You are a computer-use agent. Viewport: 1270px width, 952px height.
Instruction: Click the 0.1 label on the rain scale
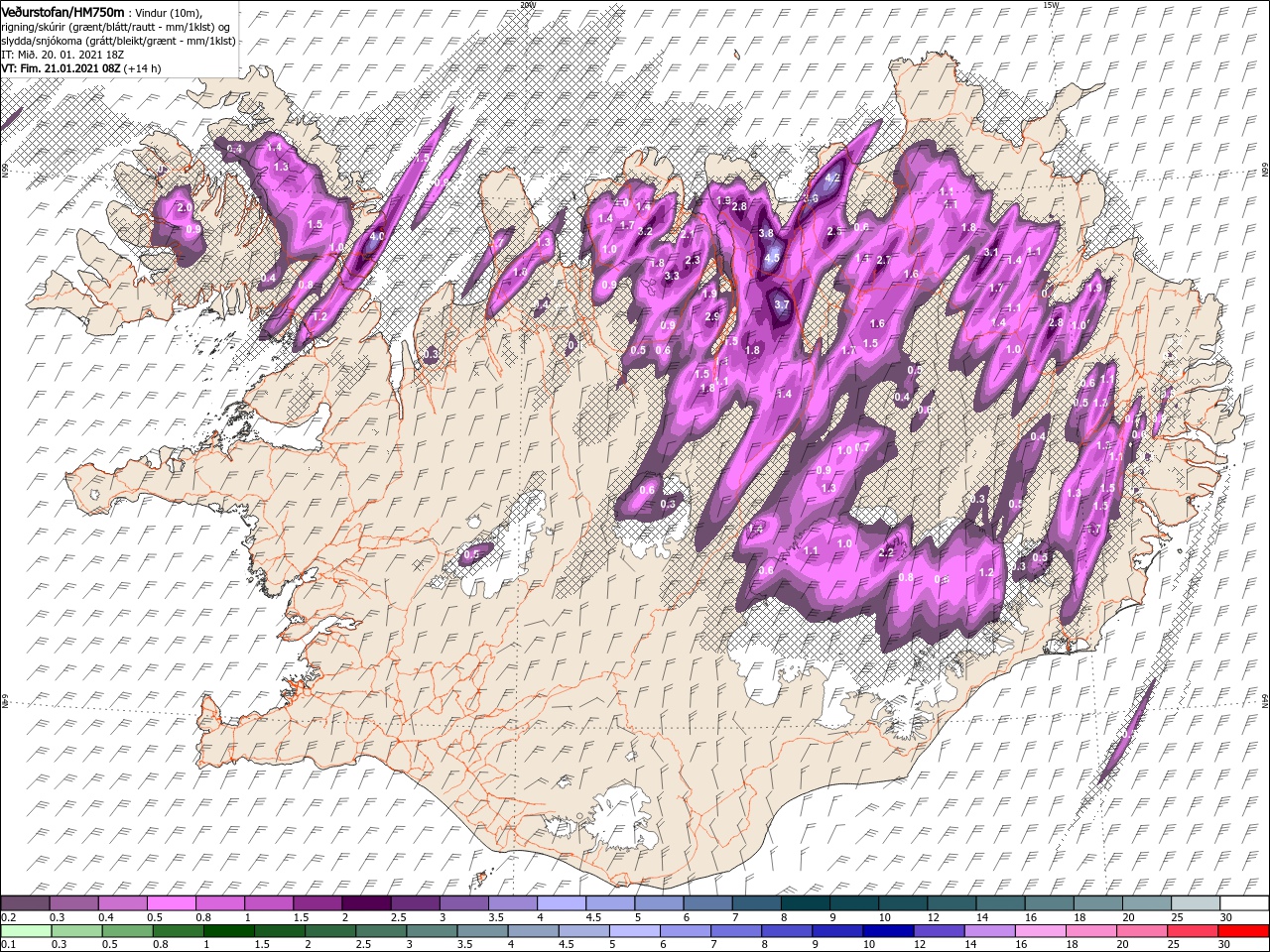pyautogui.click(x=8, y=945)
